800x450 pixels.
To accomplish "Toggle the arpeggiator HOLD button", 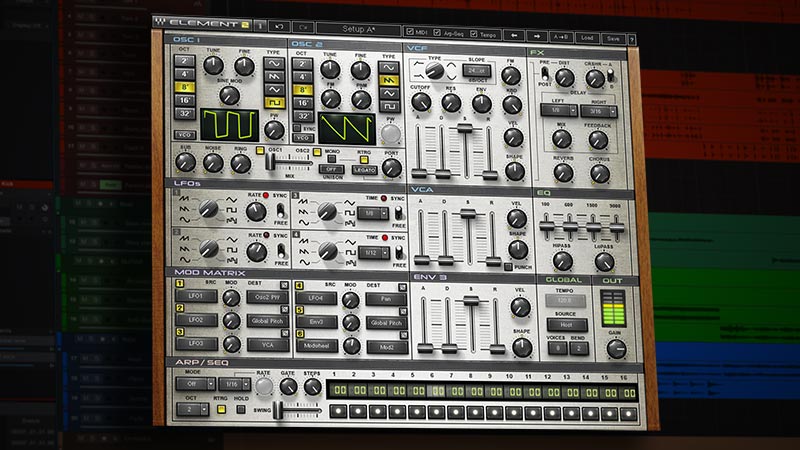I will click(240, 409).
